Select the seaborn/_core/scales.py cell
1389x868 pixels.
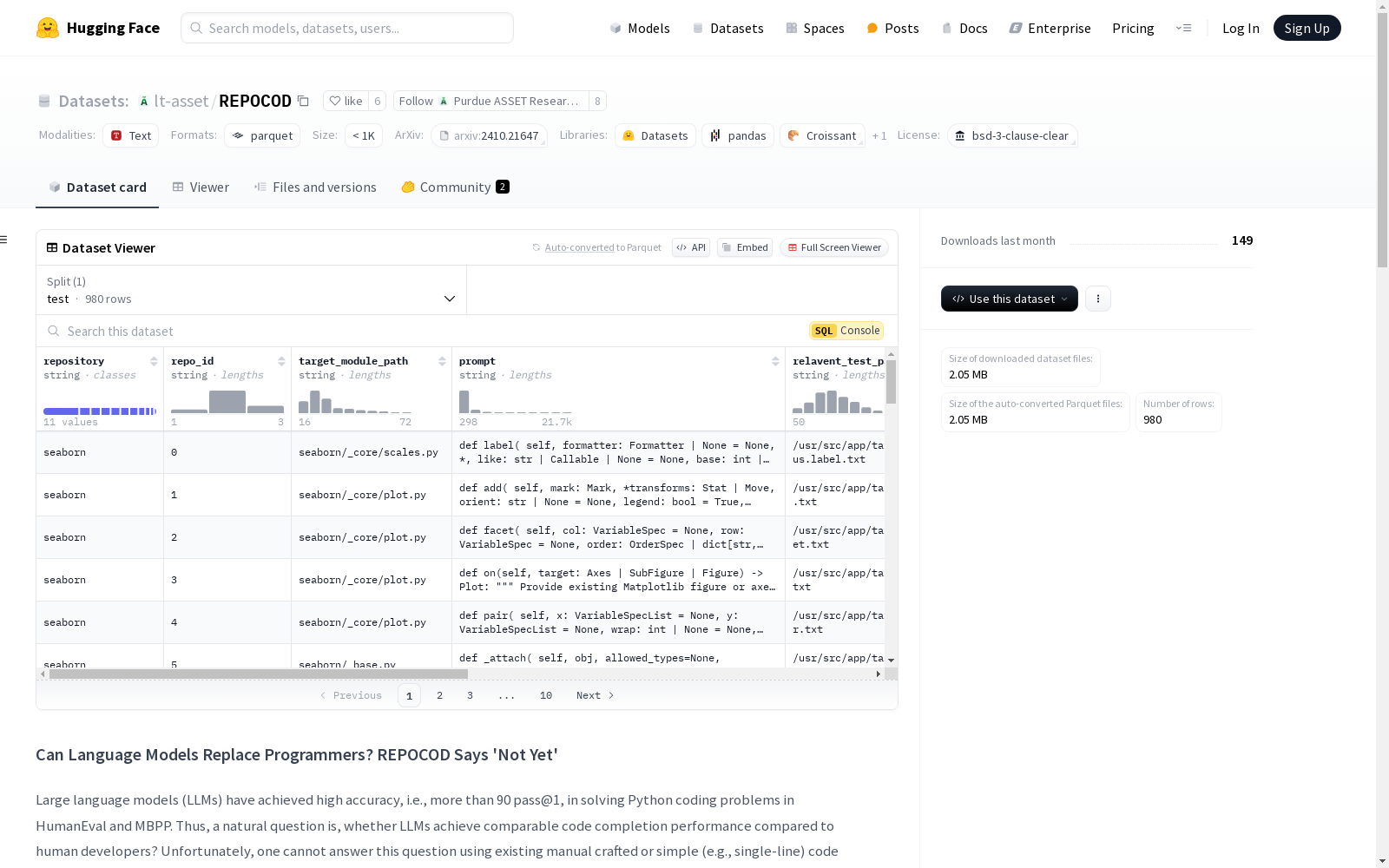point(372,452)
